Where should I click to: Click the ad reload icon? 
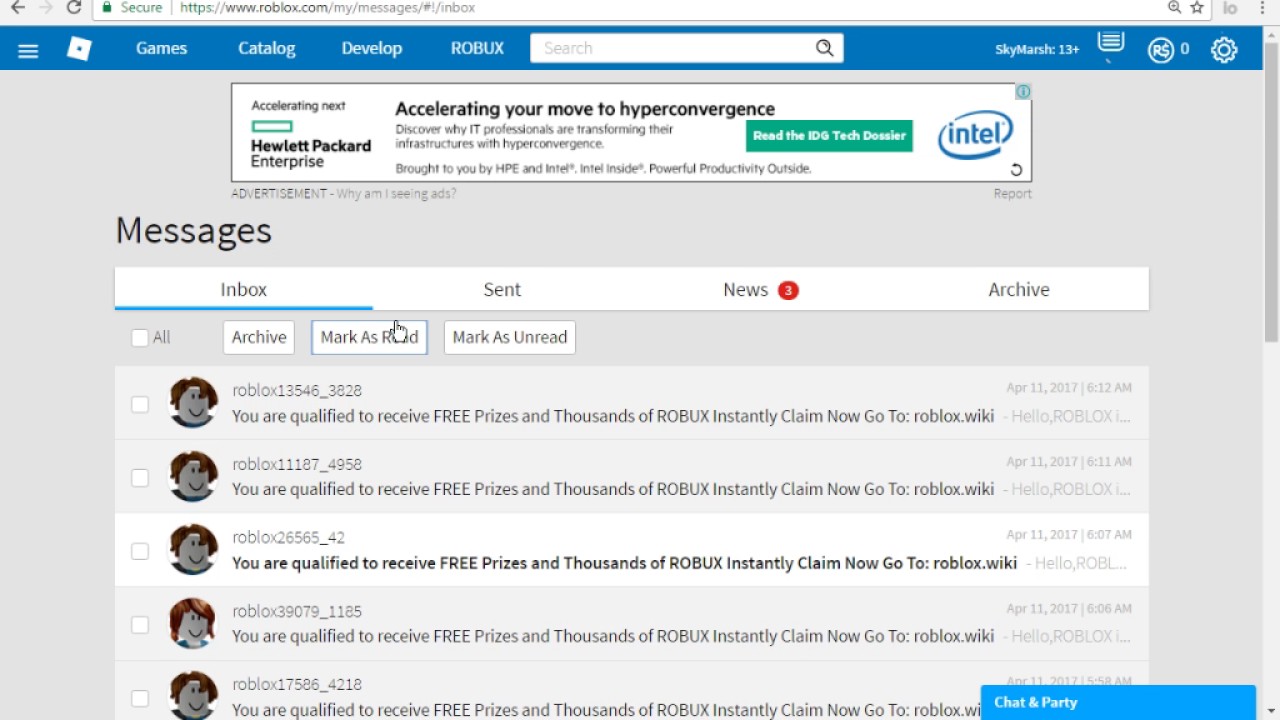point(1016,170)
